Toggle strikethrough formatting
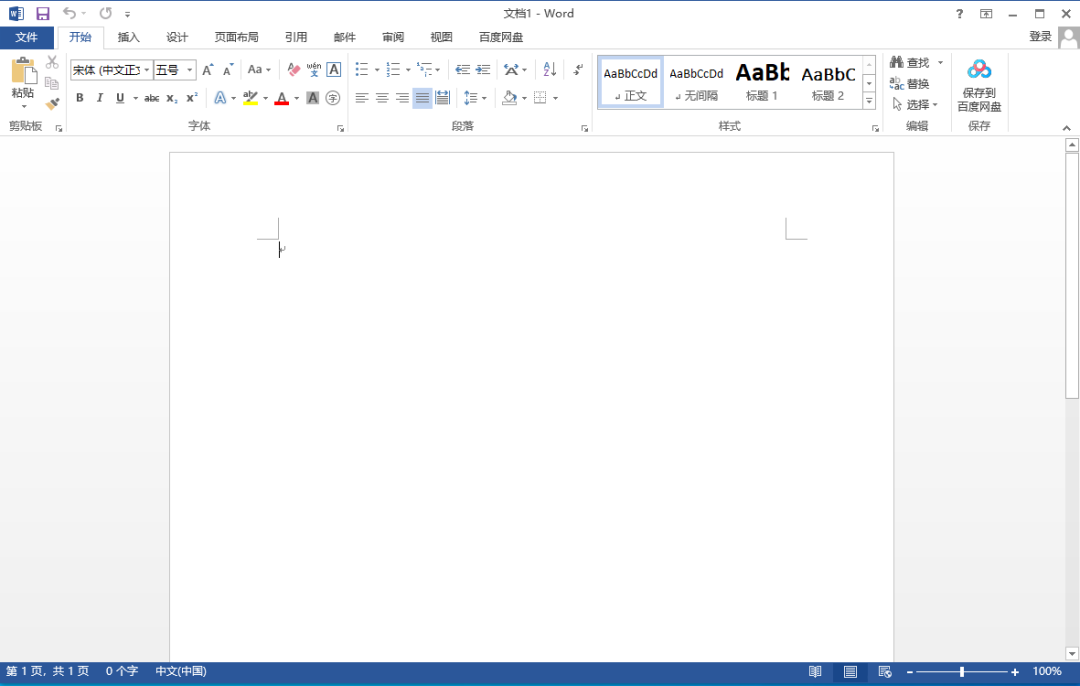 (152, 98)
